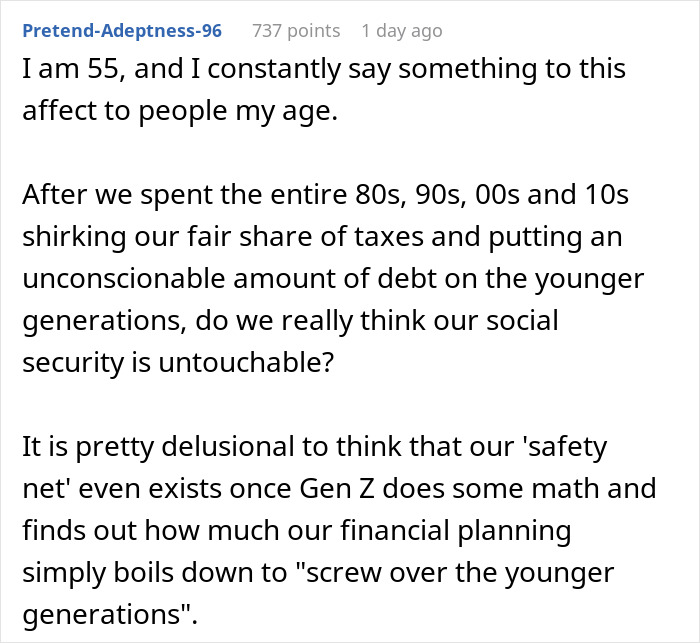Click the line starting 'I am 55'
The height and width of the screenshot is (643, 700).
coord(324,69)
